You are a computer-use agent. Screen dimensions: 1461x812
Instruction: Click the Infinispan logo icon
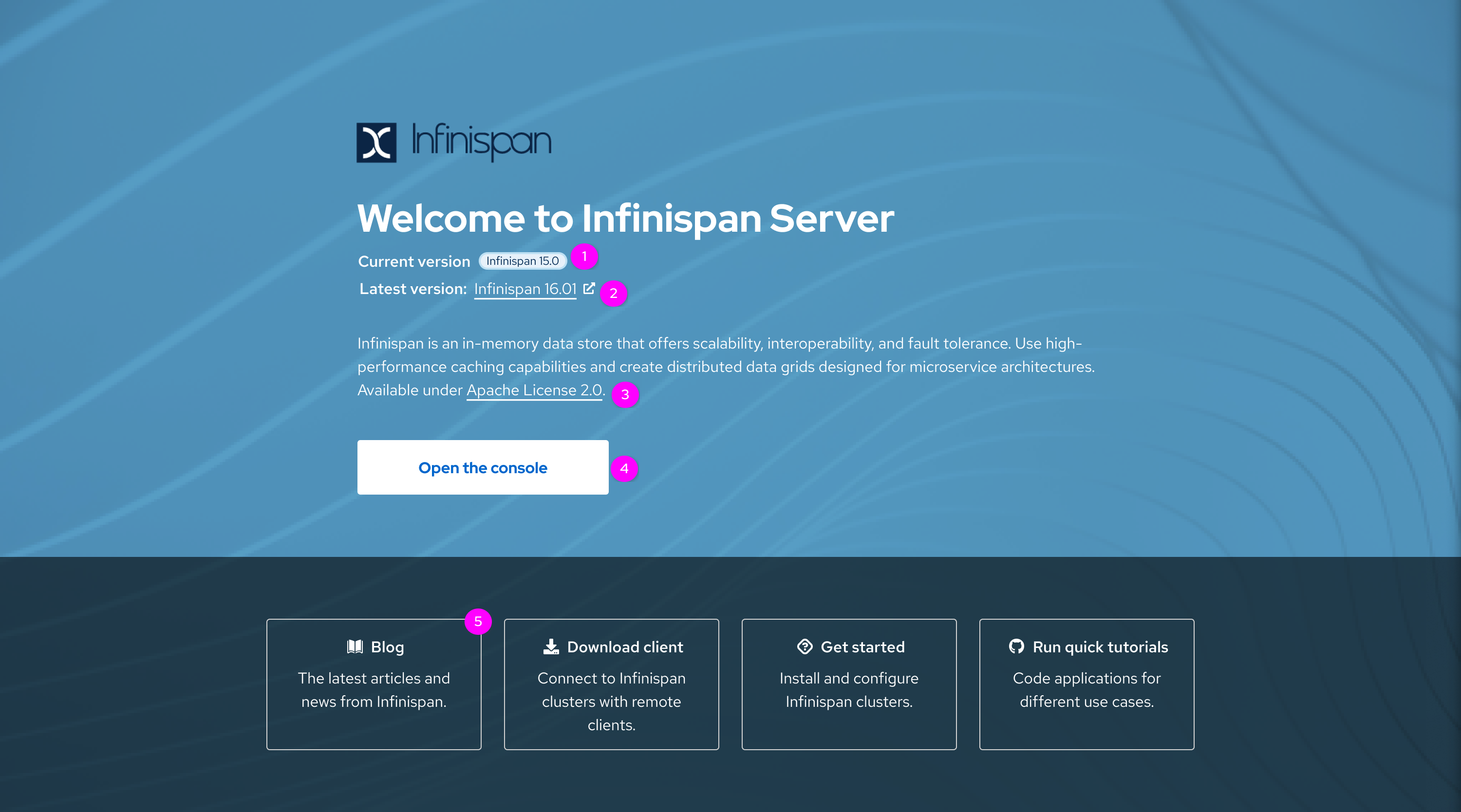coord(376,142)
